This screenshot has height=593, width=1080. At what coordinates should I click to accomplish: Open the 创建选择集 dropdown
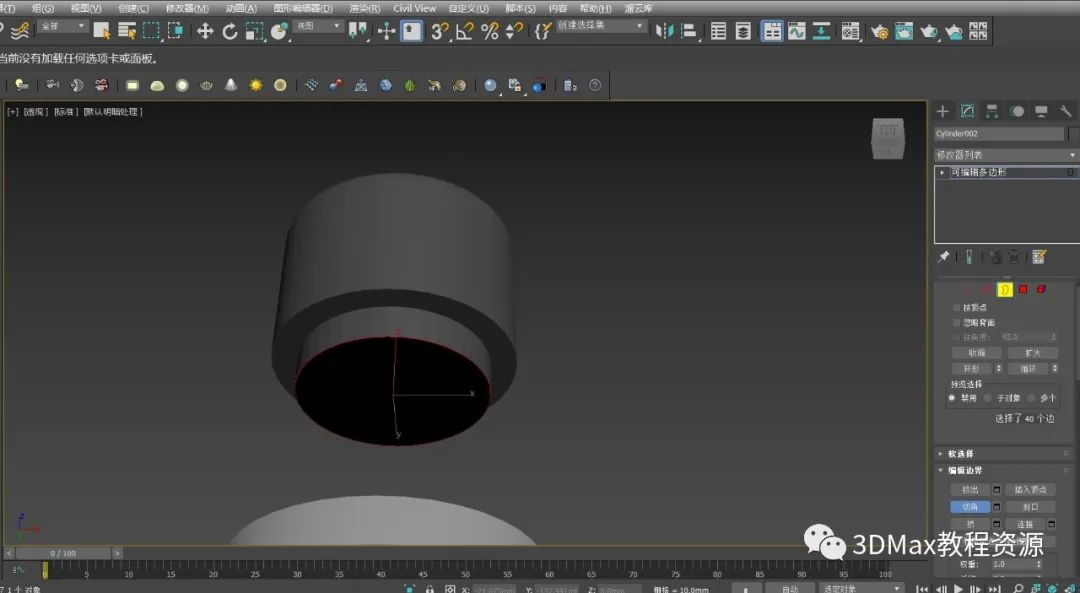point(600,26)
